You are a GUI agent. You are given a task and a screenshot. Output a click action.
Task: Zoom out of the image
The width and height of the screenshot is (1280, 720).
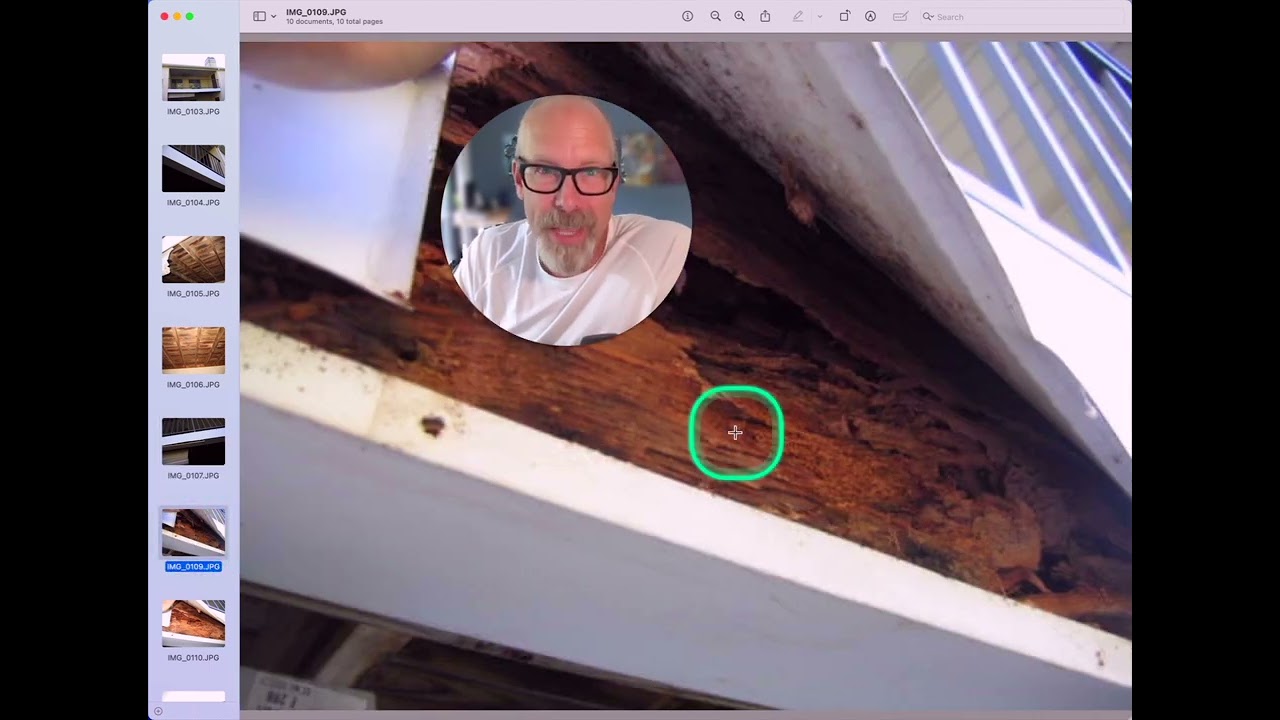click(x=715, y=16)
